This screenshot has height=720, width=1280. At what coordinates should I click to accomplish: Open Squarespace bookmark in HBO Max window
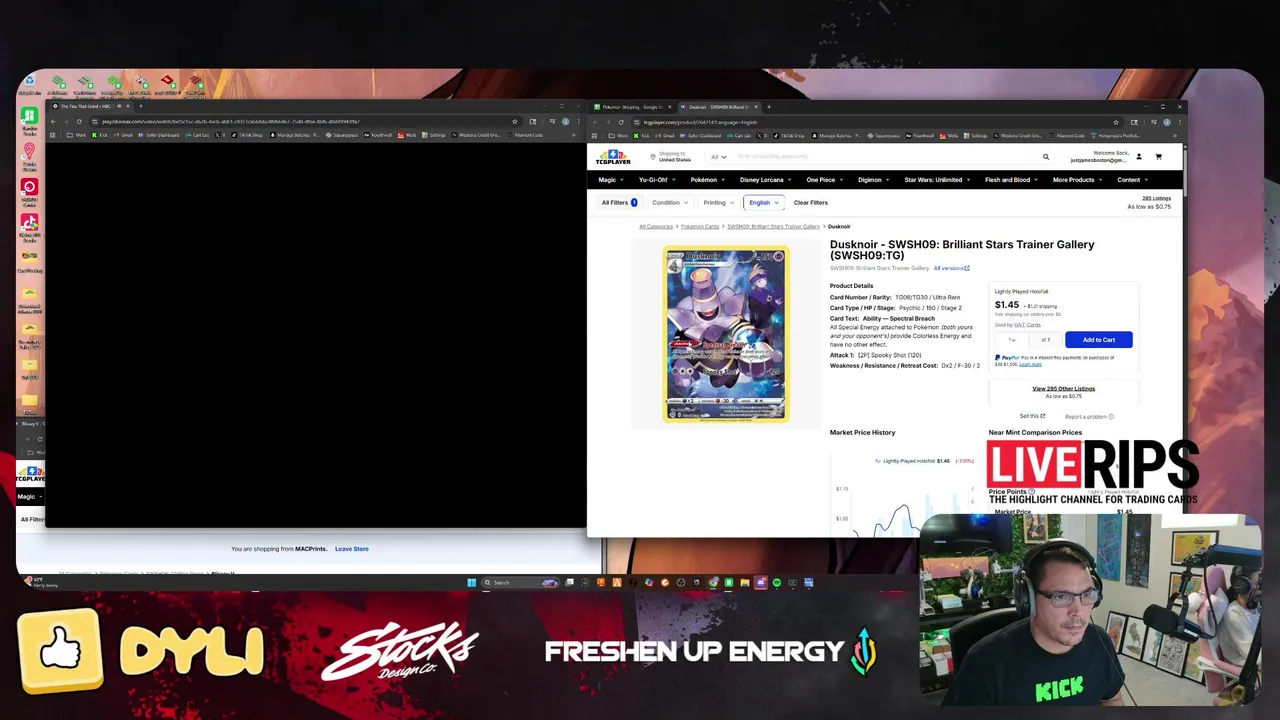click(341, 135)
